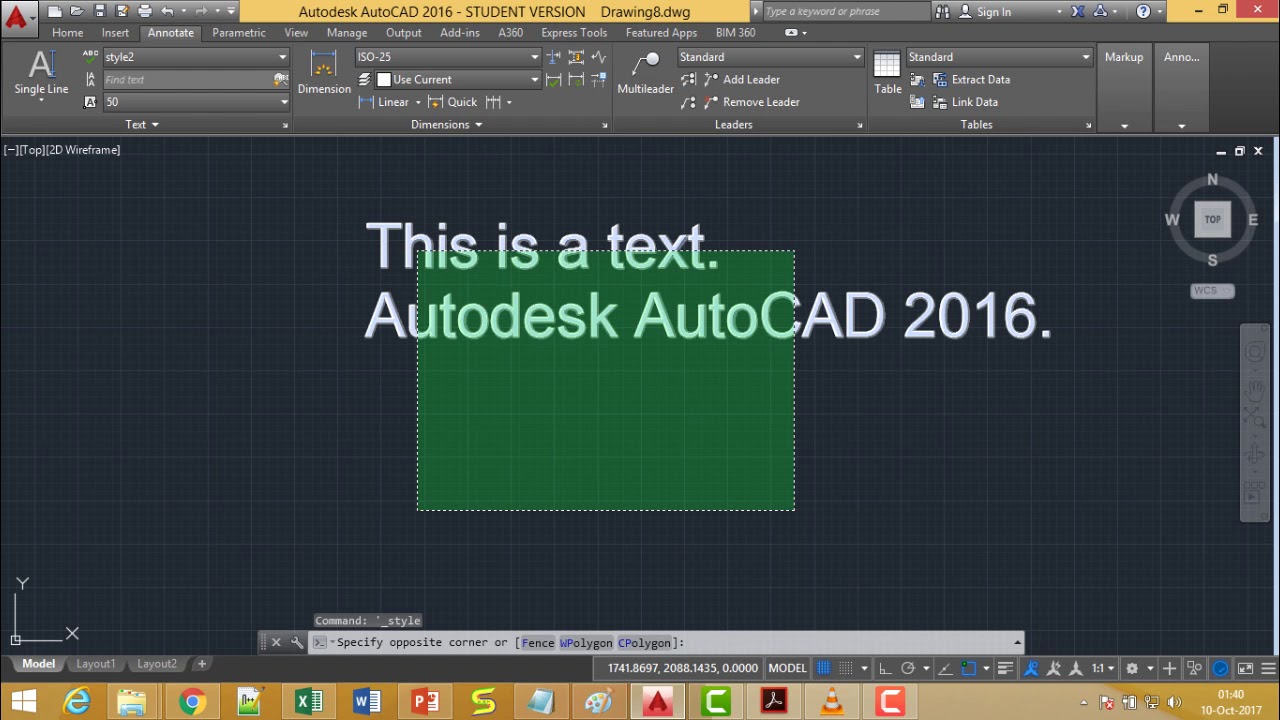The height and width of the screenshot is (720, 1280).
Task: Toggle drawing grid display in status bar
Action: click(823, 668)
